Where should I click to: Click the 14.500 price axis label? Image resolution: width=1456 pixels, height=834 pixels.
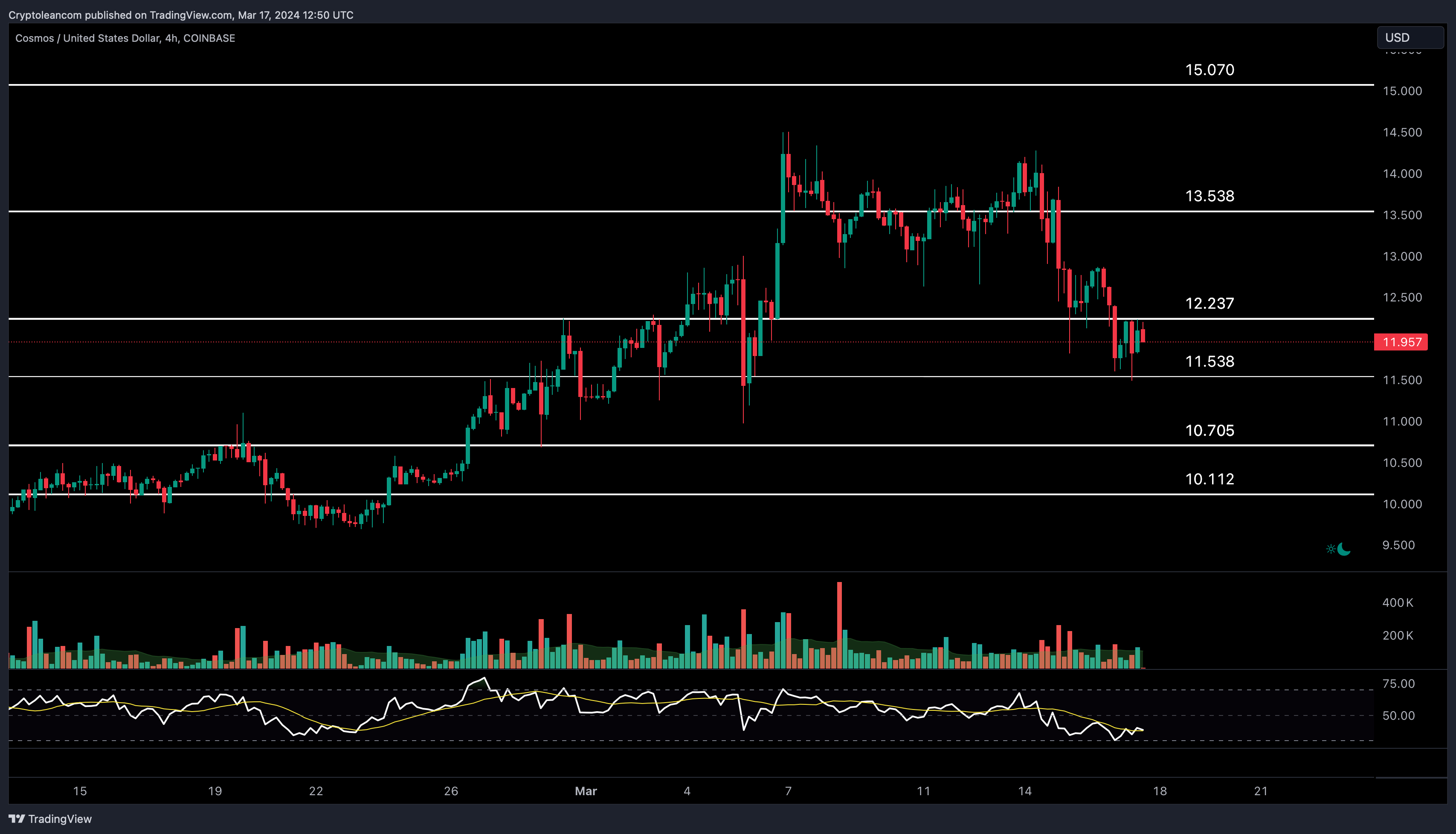pos(1402,132)
